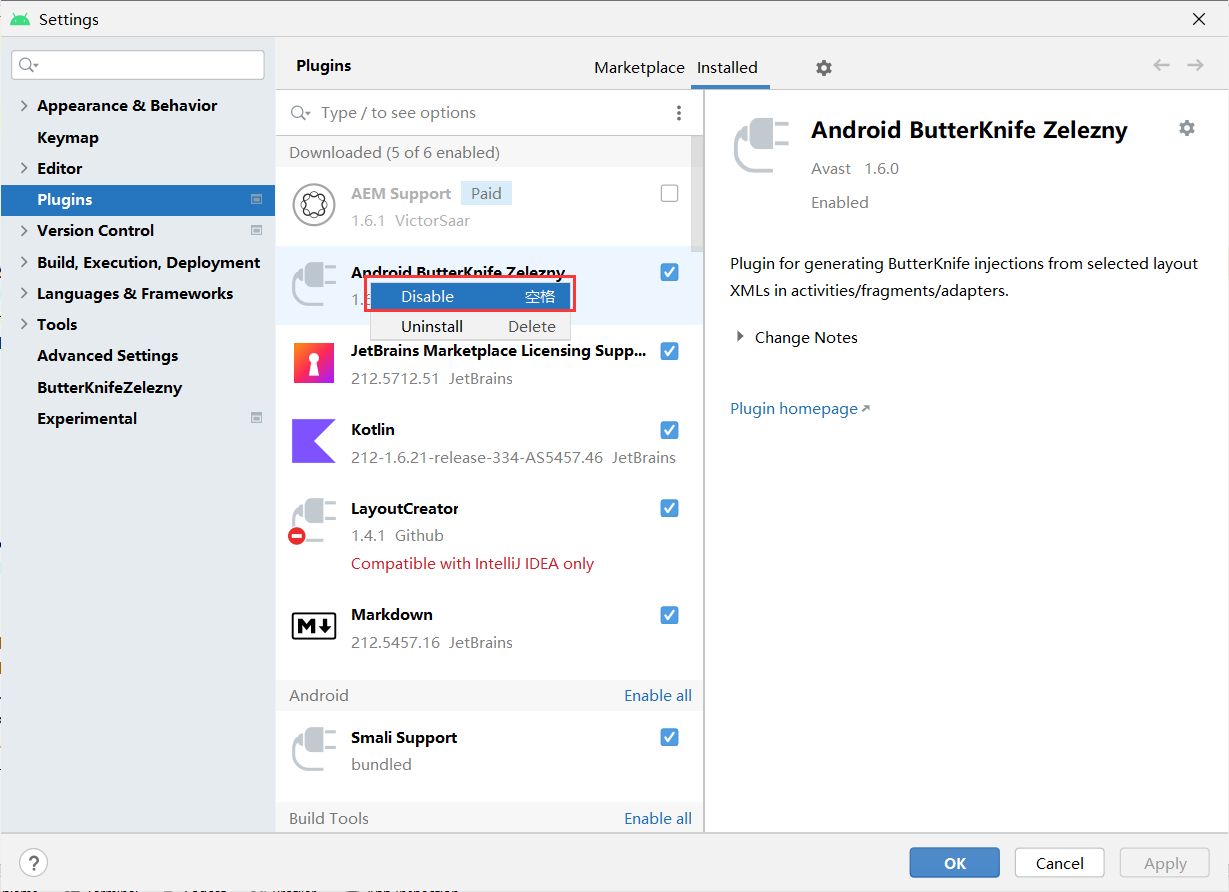Uncheck the Kotlin plugin checkbox

[669, 430]
